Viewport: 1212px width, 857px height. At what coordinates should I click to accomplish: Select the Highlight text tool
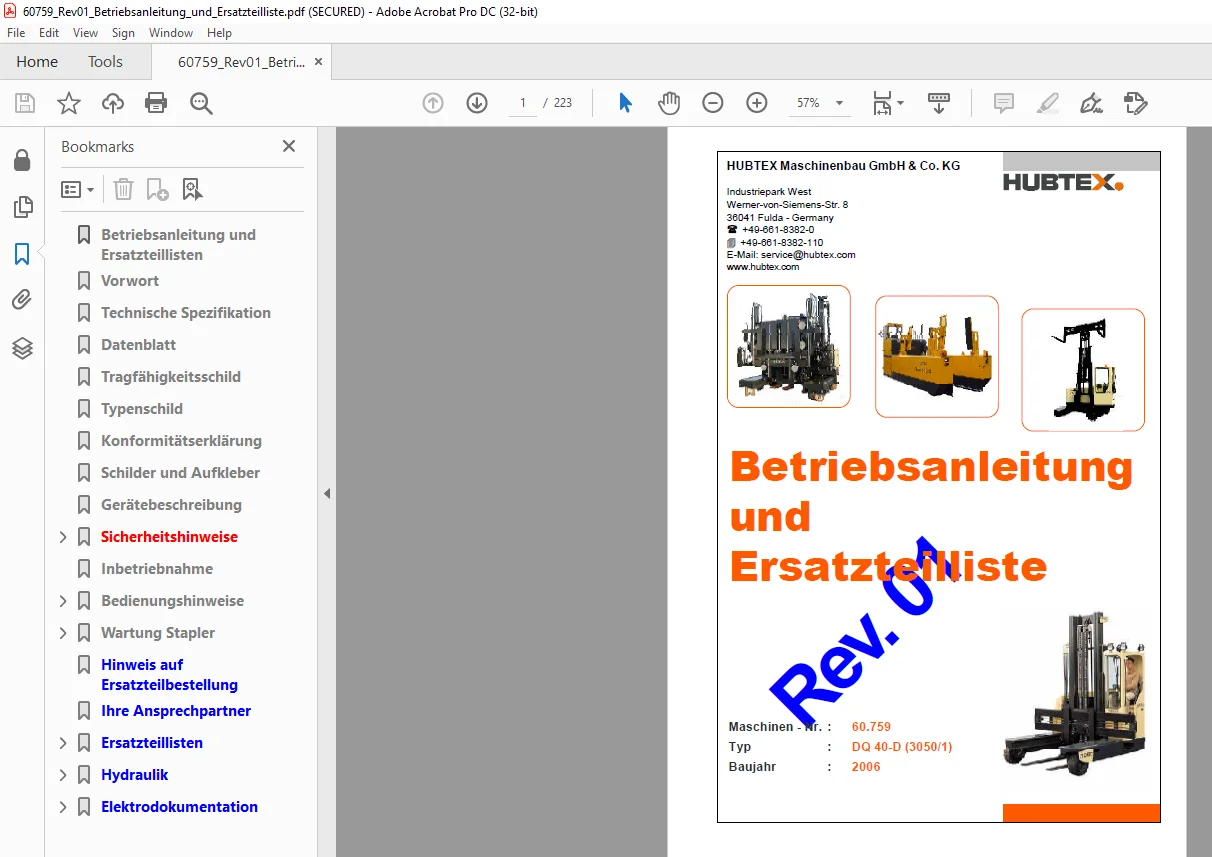point(1047,103)
